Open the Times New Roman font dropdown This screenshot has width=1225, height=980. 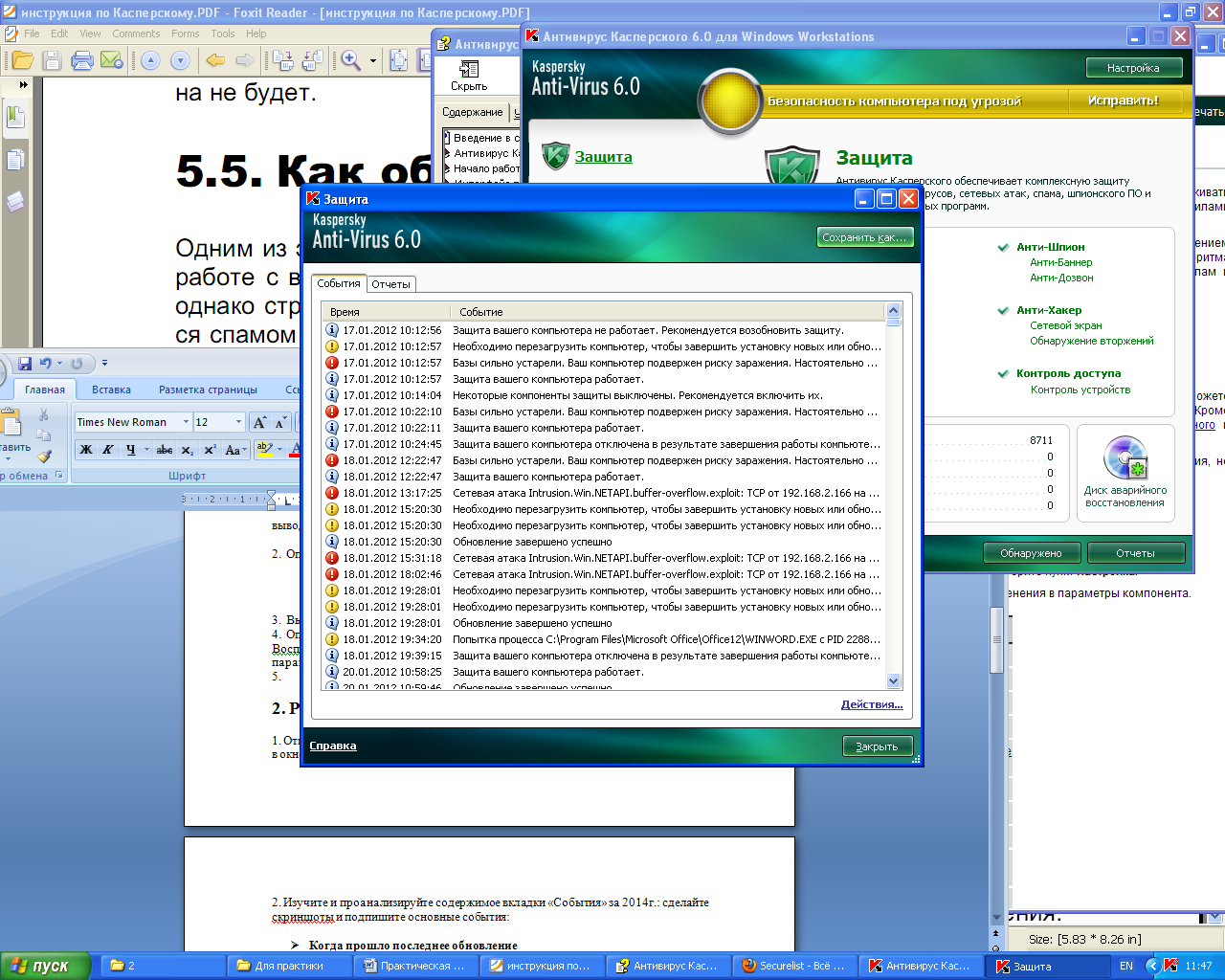[184, 422]
